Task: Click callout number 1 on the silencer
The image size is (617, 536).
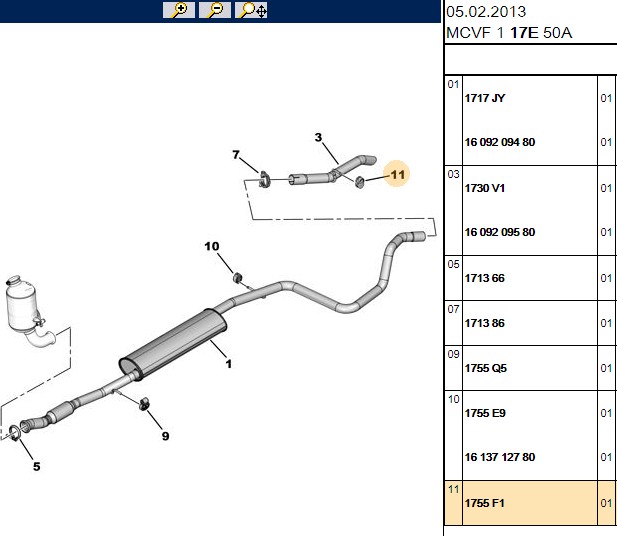Action: click(229, 364)
